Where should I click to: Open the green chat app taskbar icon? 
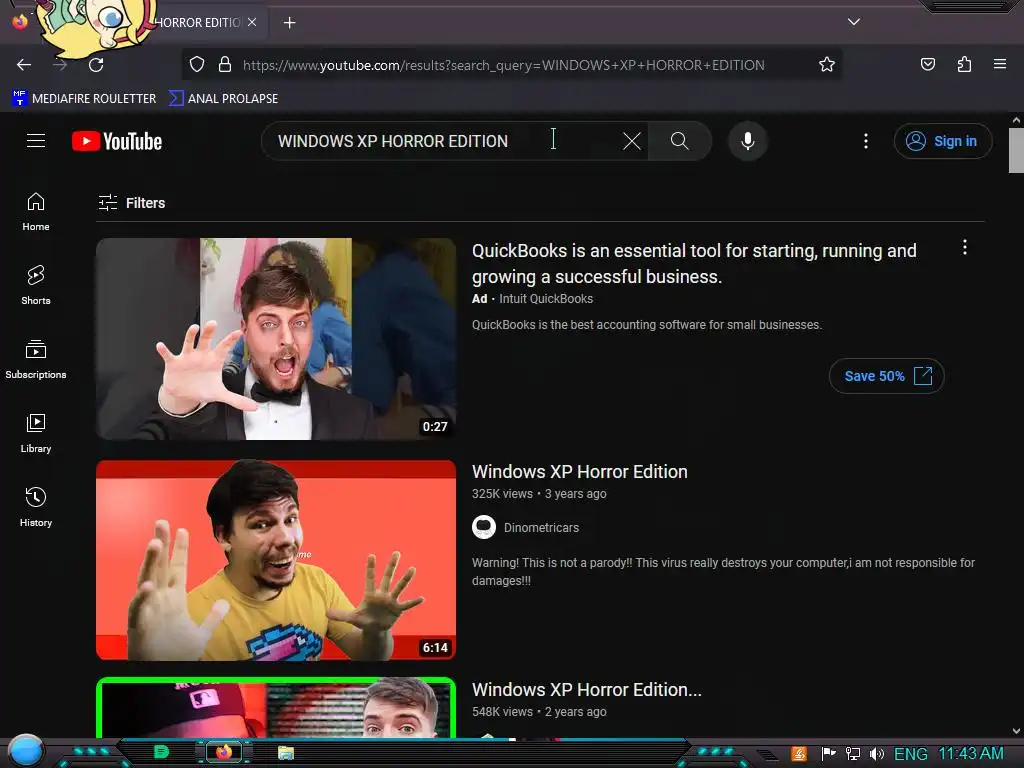tap(161, 752)
